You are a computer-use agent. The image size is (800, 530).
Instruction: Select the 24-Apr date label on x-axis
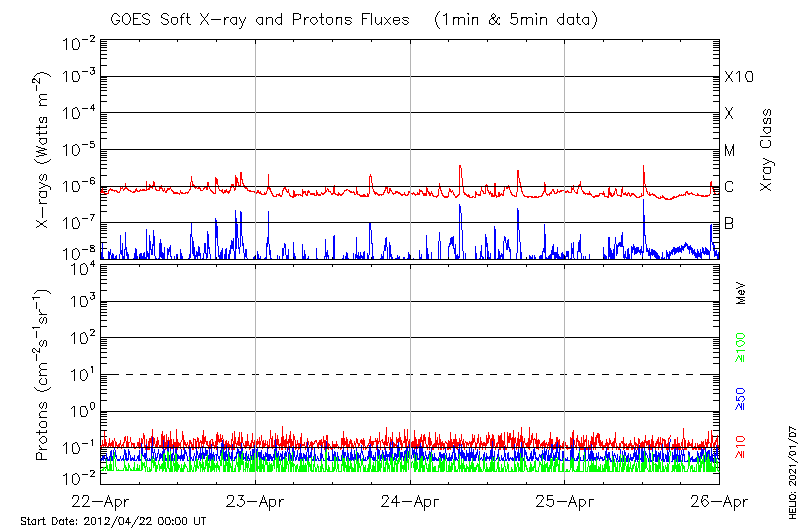click(x=410, y=501)
